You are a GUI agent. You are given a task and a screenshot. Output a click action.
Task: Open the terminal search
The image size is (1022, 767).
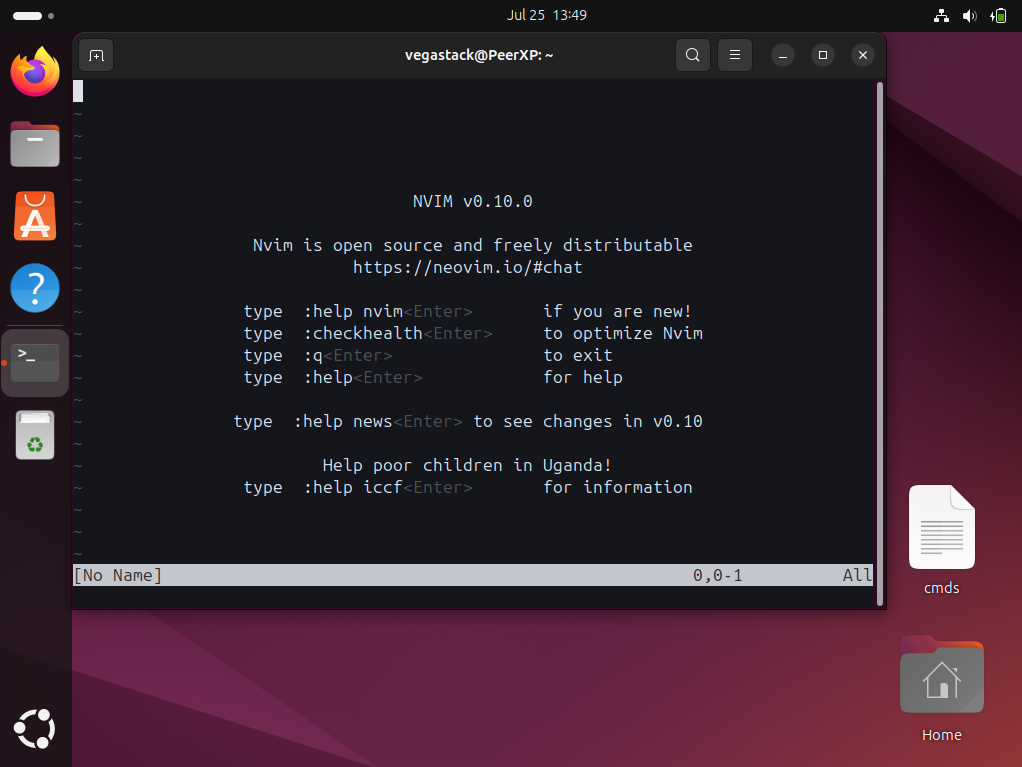click(693, 55)
